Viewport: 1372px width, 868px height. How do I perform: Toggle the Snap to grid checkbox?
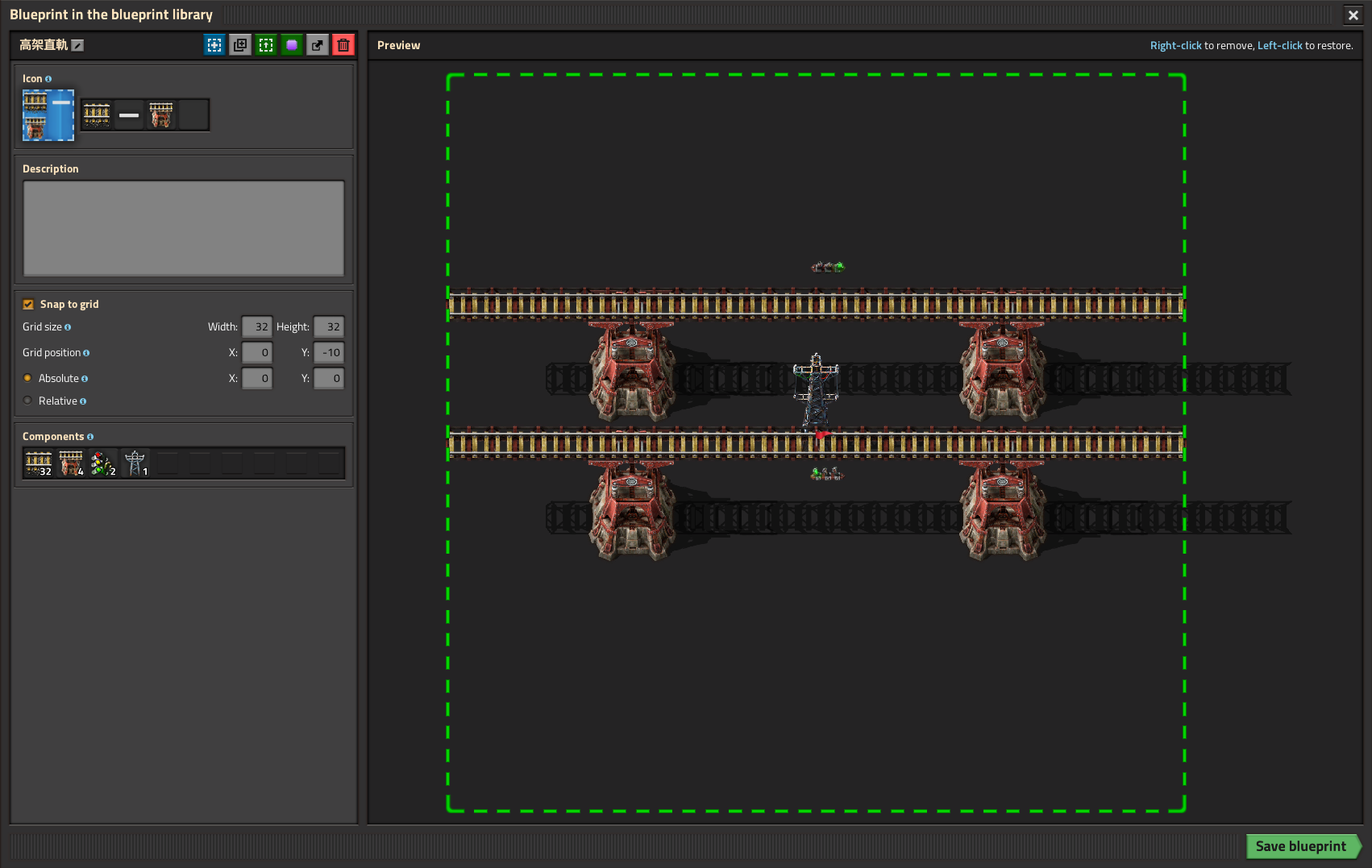click(x=28, y=305)
